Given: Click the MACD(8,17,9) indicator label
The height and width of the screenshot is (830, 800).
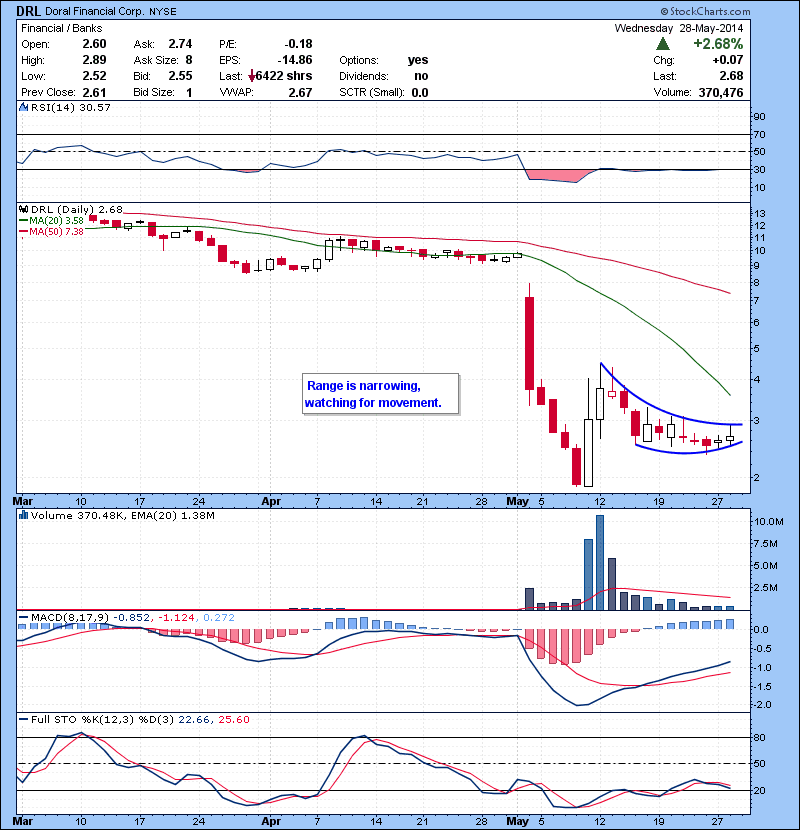Looking at the screenshot, I should (70, 617).
